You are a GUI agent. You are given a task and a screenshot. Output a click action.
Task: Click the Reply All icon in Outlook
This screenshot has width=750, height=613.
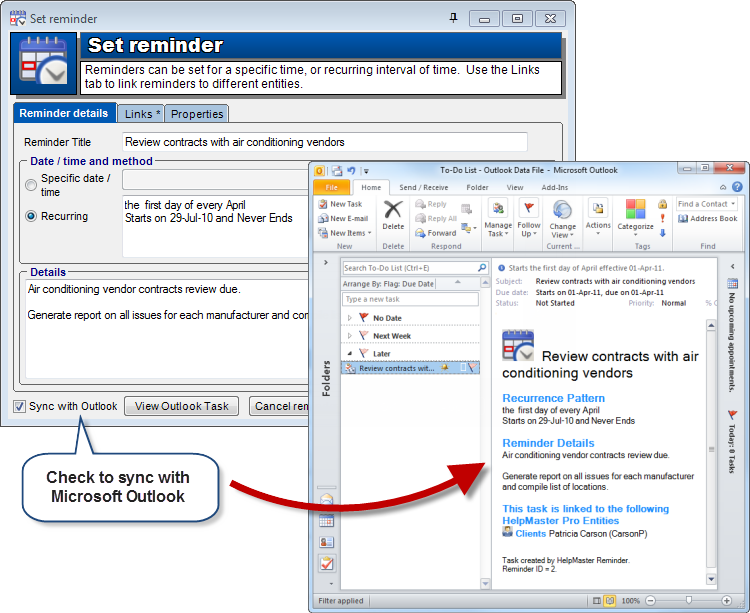click(x=420, y=219)
